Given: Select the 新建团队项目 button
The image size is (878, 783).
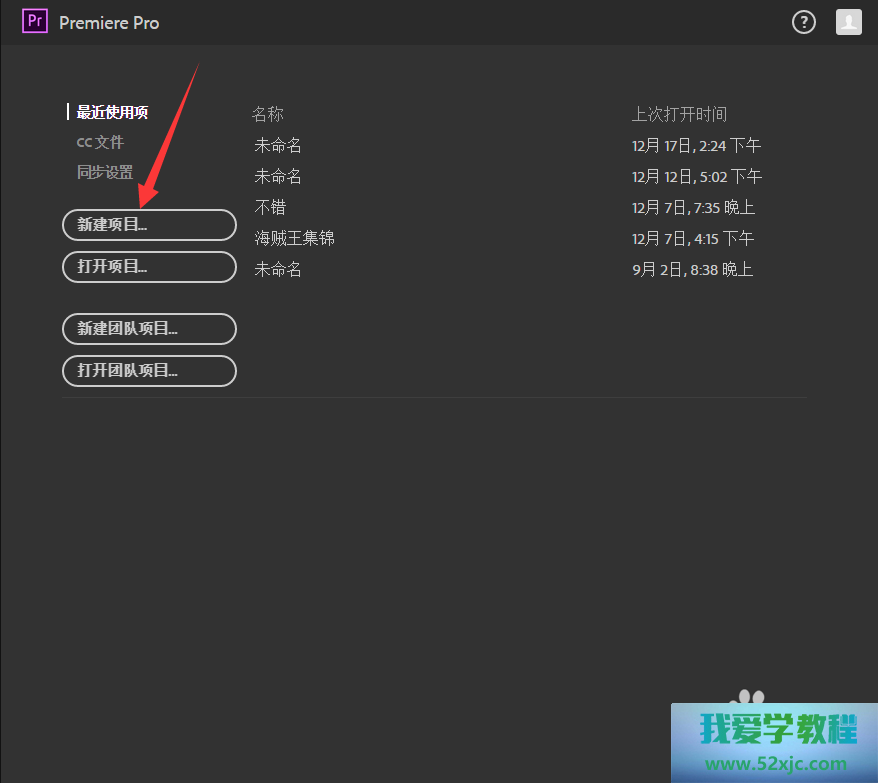Looking at the screenshot, I should point(148,328).
